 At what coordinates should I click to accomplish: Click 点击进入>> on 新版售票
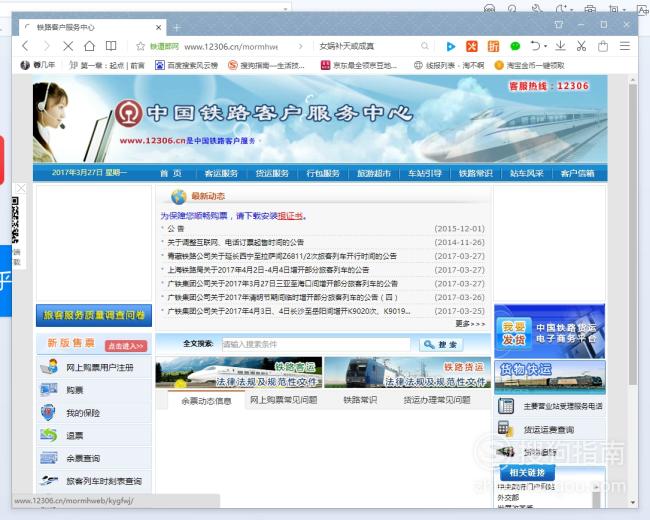126,346
